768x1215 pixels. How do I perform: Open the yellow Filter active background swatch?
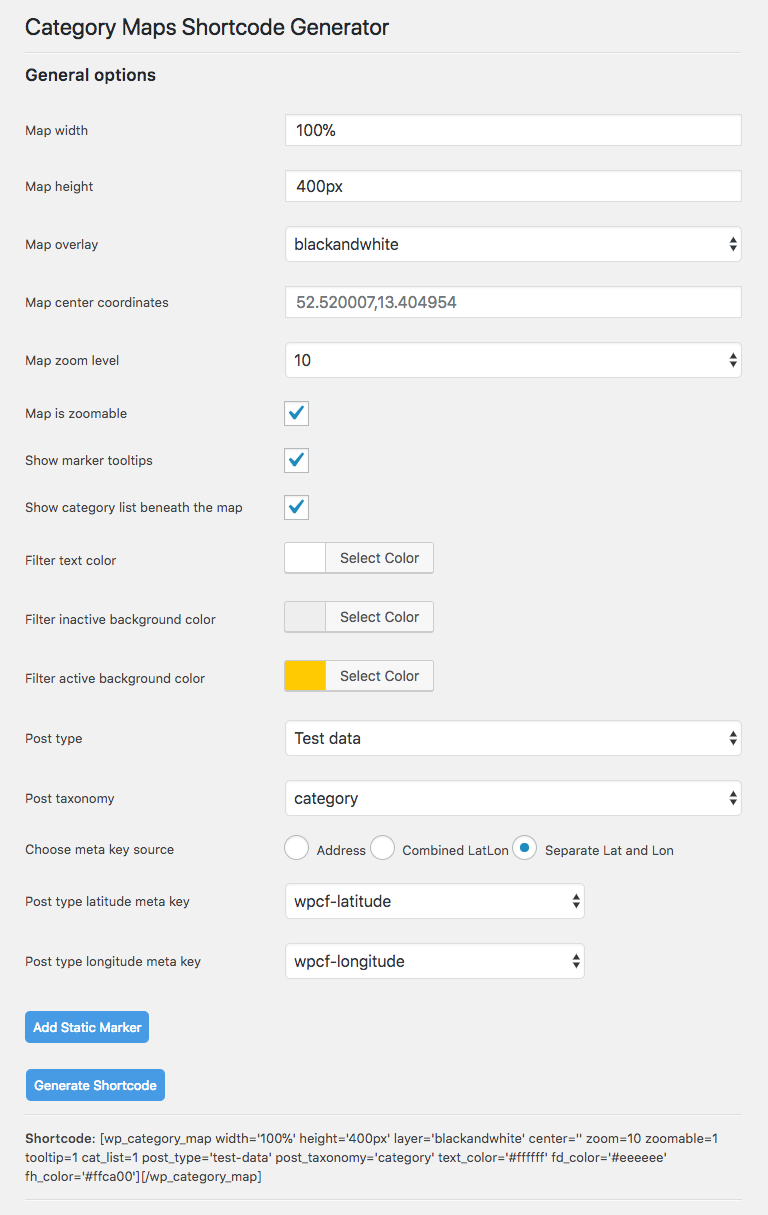pos(306,676)
